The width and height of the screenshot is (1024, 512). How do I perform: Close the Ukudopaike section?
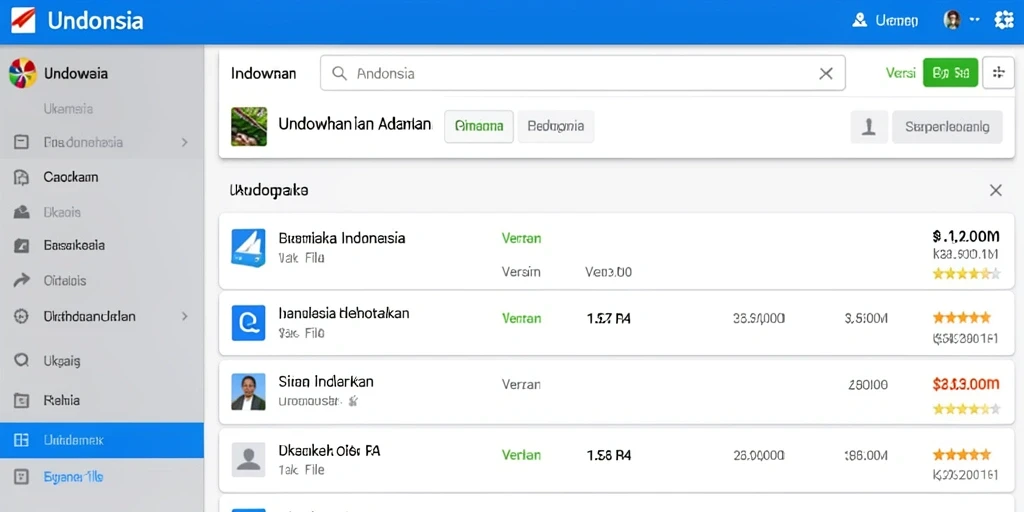(x=995, y=191)
